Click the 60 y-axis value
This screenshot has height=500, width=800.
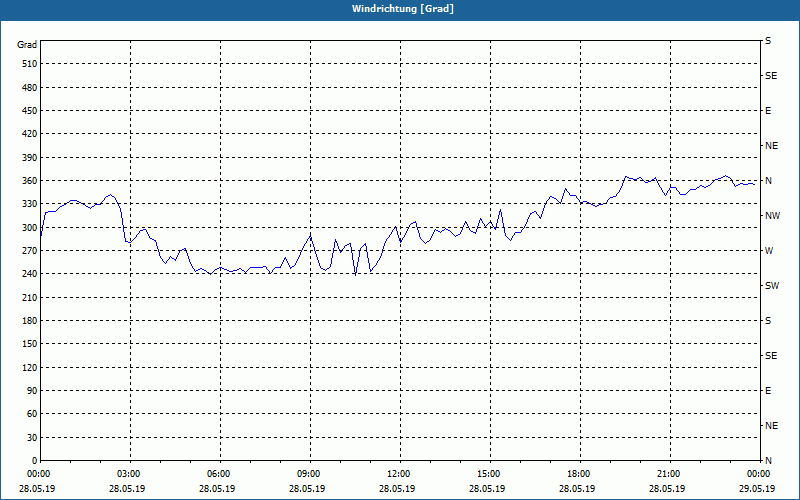click(x=32, y=414)
